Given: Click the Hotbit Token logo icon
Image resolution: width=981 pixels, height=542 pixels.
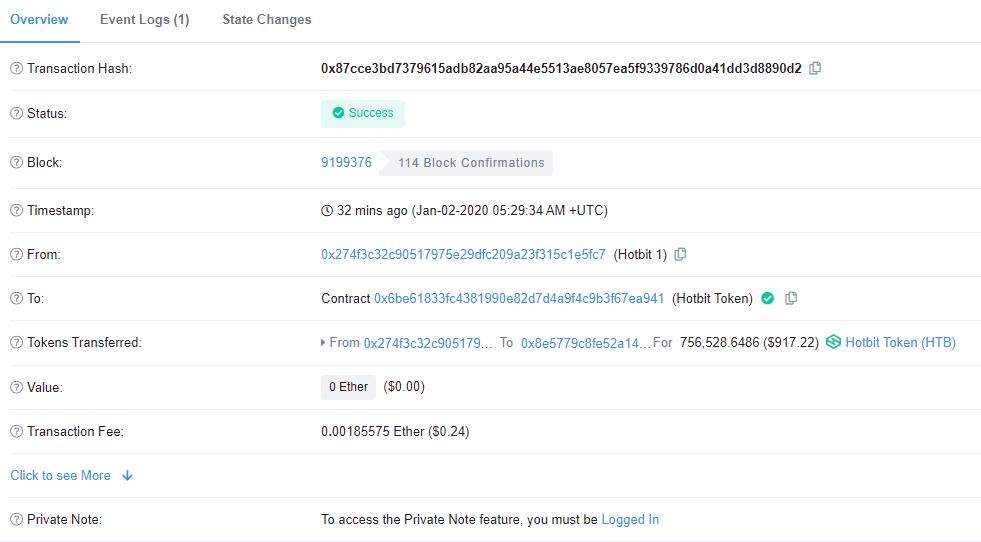Looking at the screenshot, I should [x=833, y=342].
